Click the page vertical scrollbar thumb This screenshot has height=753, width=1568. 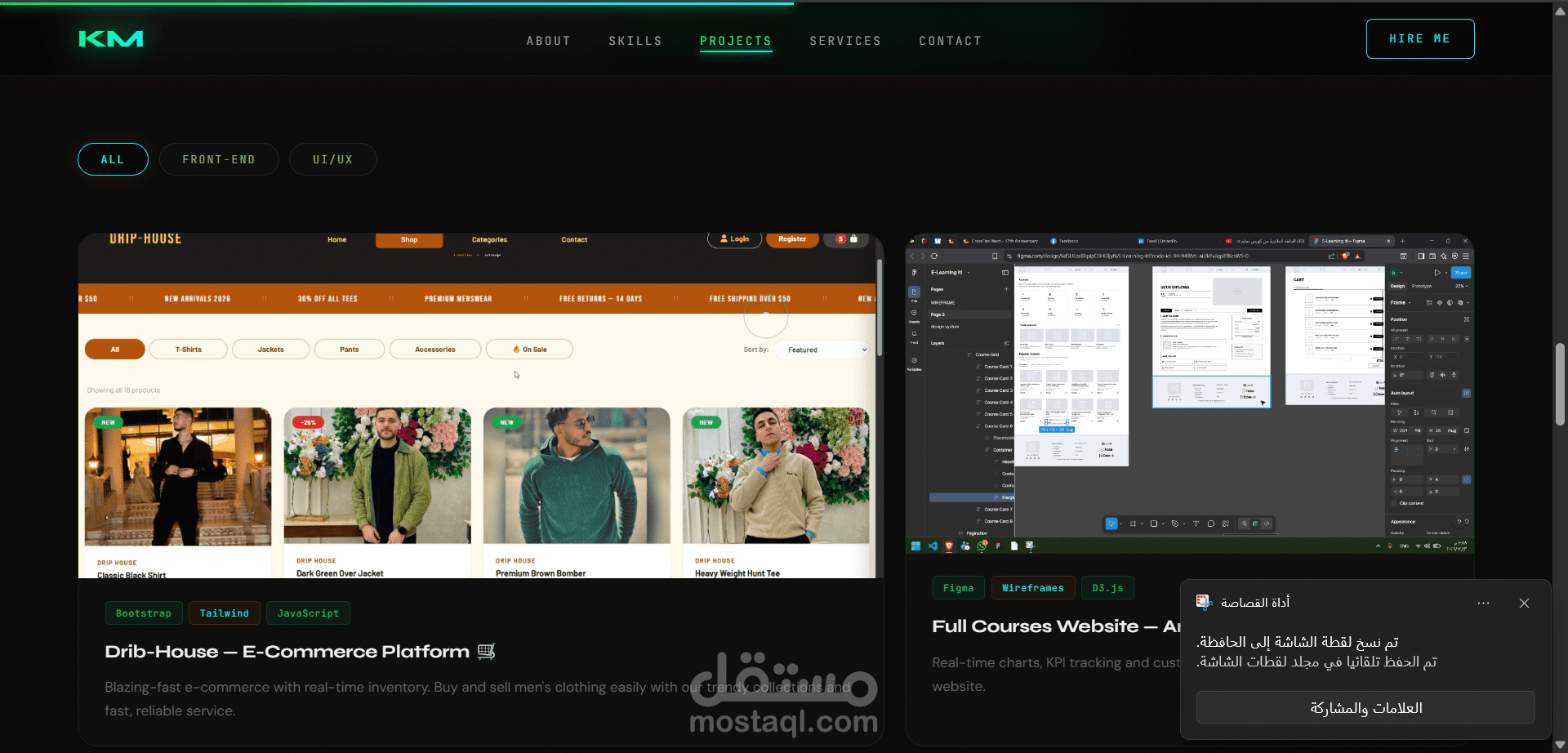coord(1561,384)
